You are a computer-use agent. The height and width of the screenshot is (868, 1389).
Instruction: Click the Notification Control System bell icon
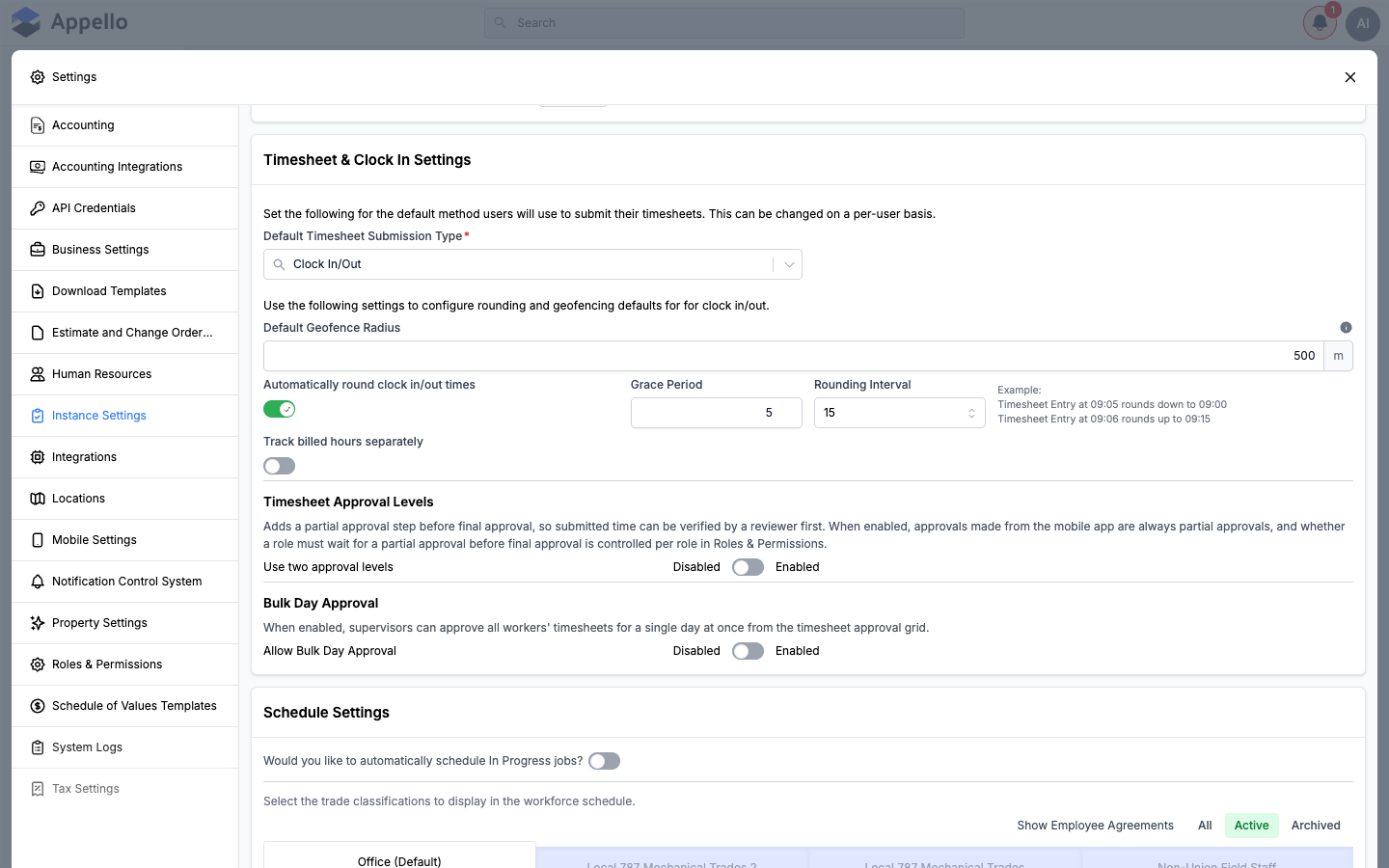(x=38, y=582)
